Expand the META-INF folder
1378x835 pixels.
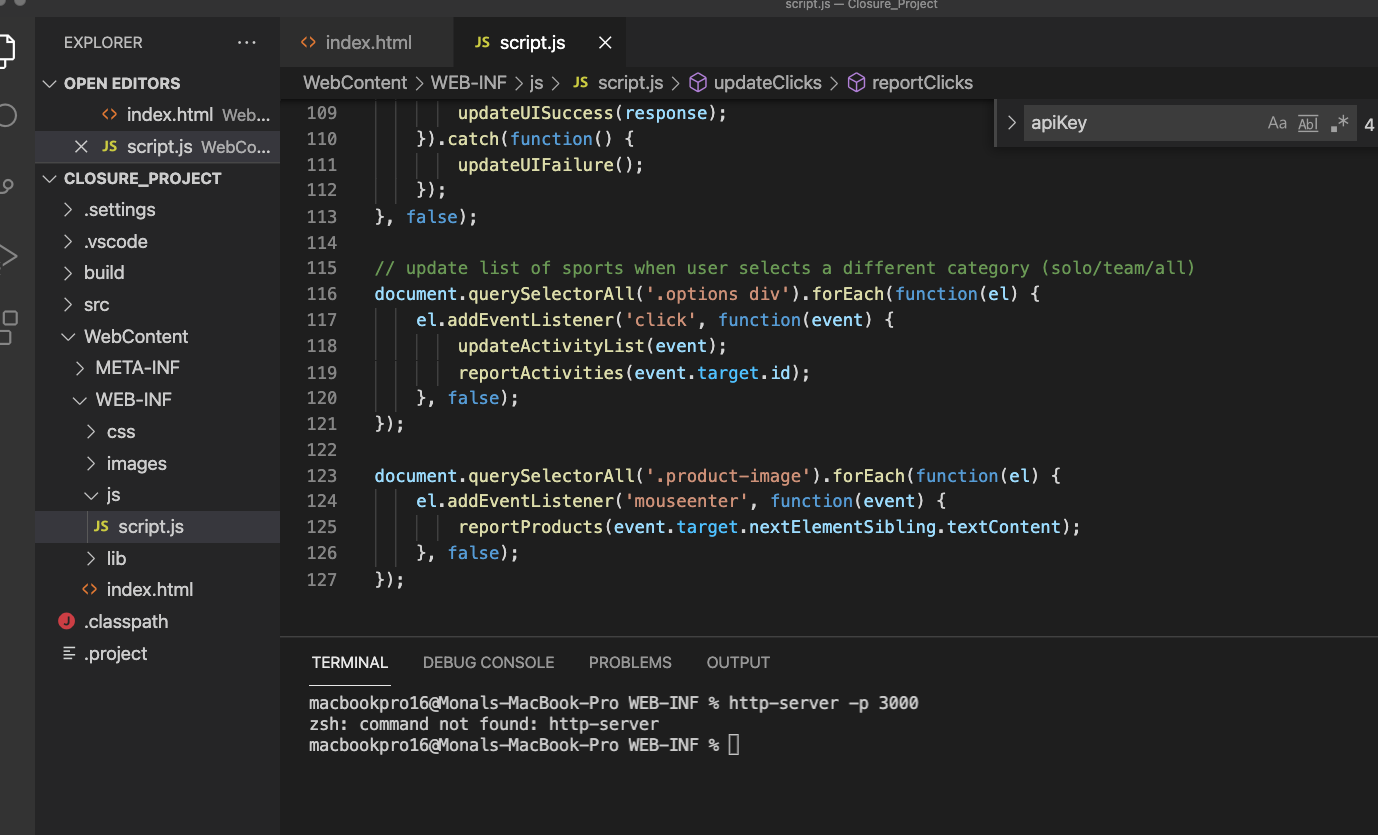[80, 368]
